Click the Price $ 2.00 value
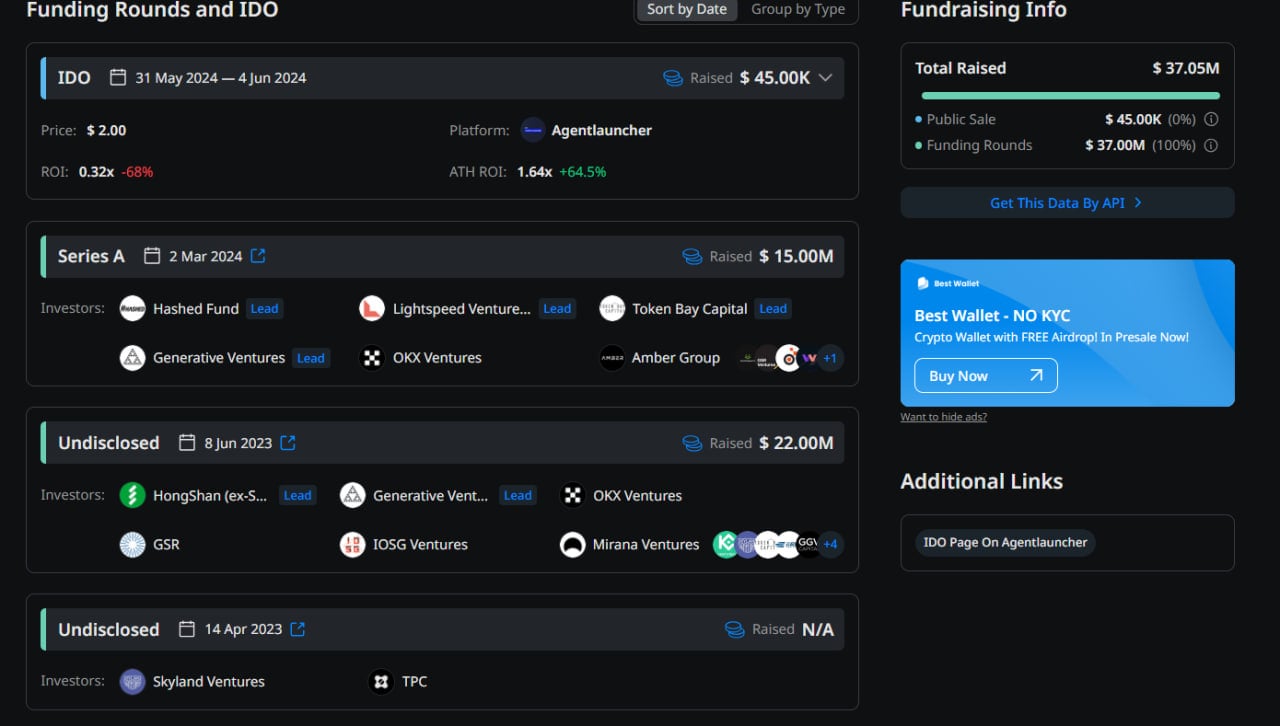 click(x=106, y=130)
